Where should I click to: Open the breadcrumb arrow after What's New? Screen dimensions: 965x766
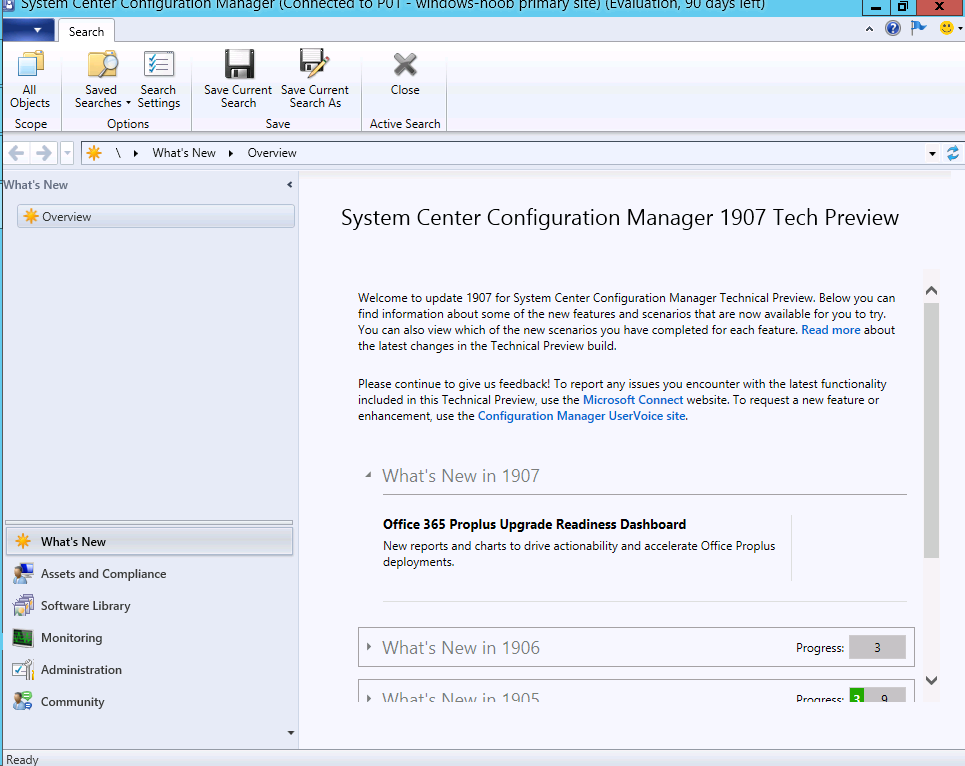tap(231, 153)
